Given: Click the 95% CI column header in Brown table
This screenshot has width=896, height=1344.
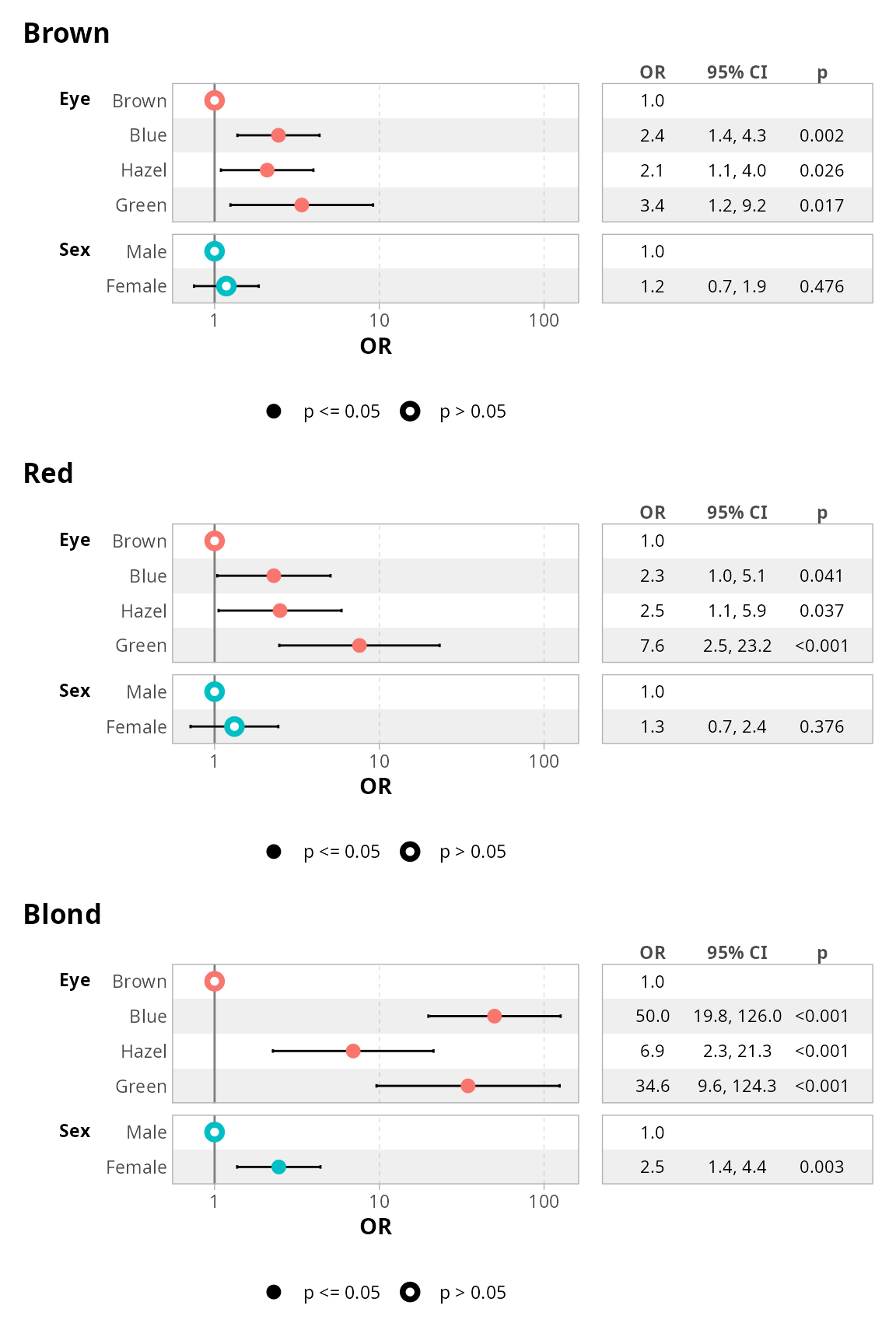Looking at the screenshot, I should click(x=737, y=72).
